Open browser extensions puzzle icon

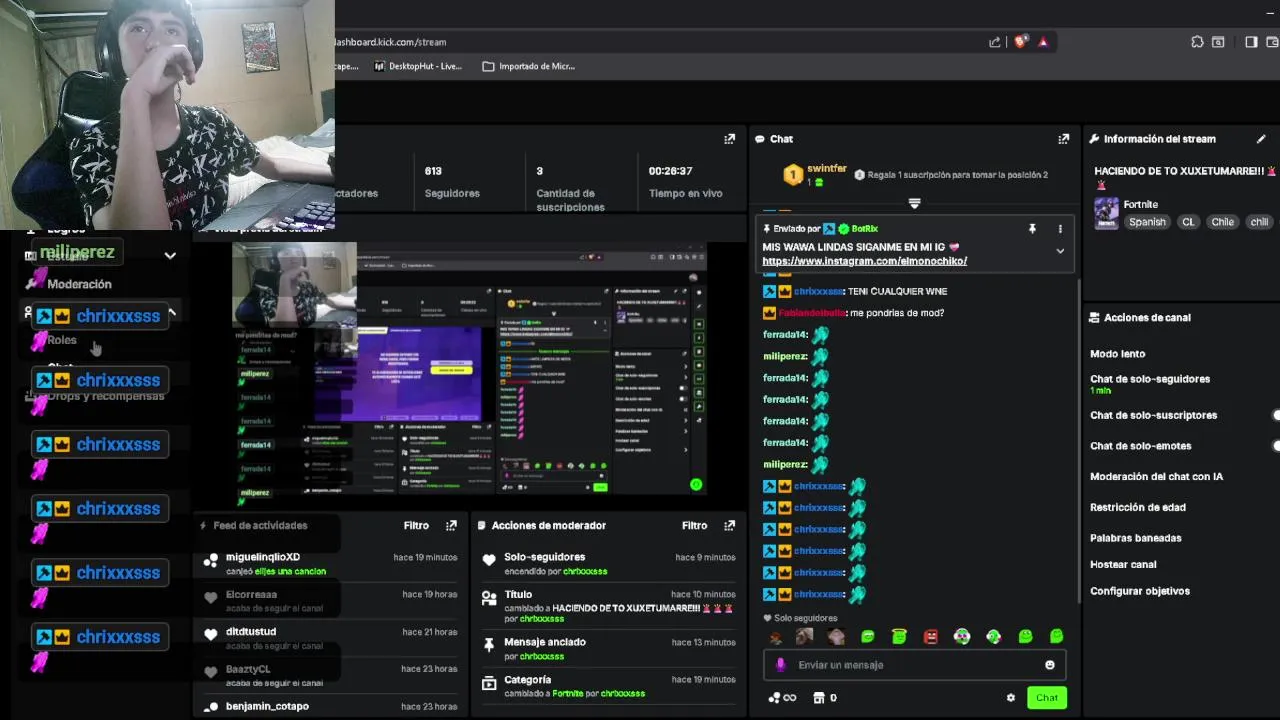[1197, 42]
